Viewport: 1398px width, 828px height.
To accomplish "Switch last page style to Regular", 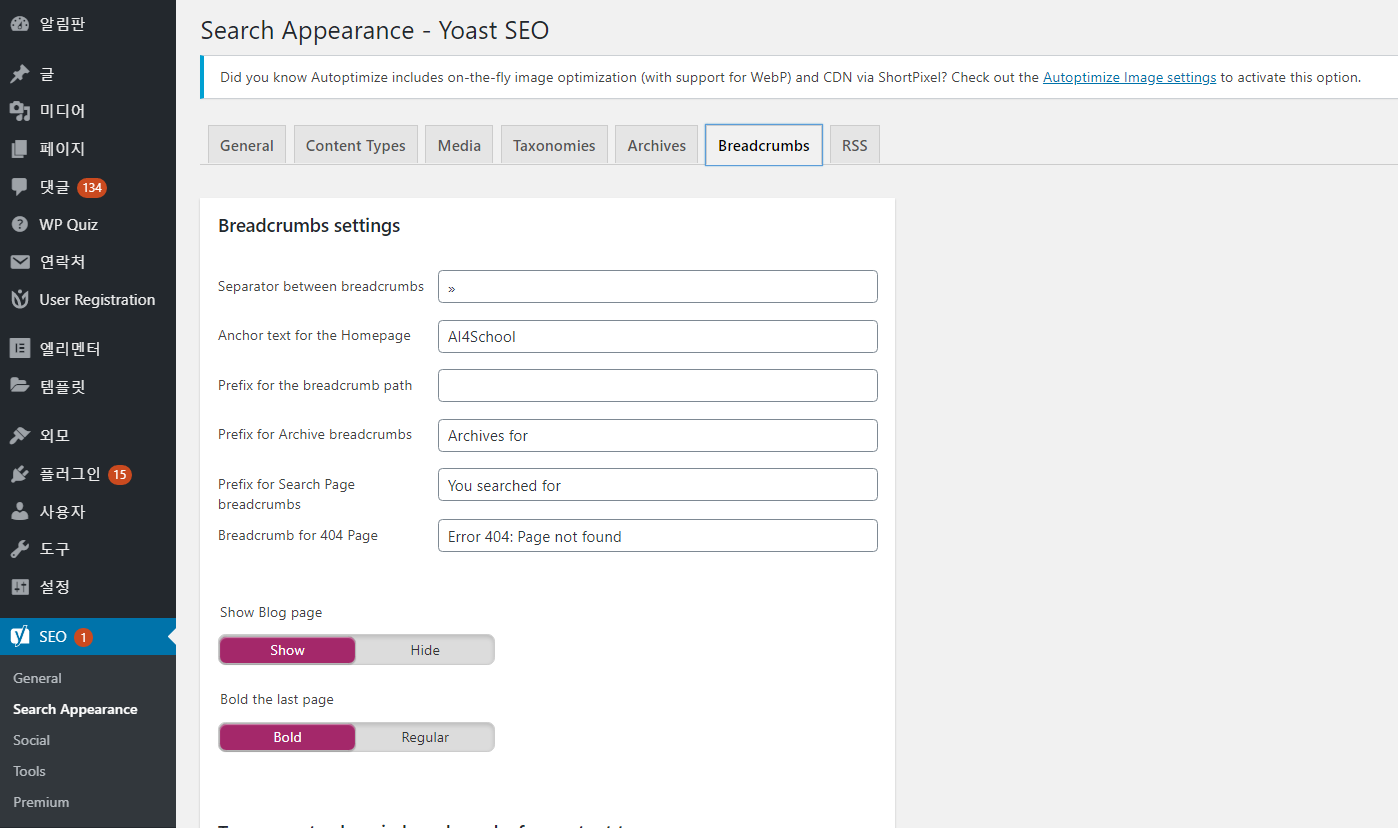I will pyautogui.click(x=425, y=737).
